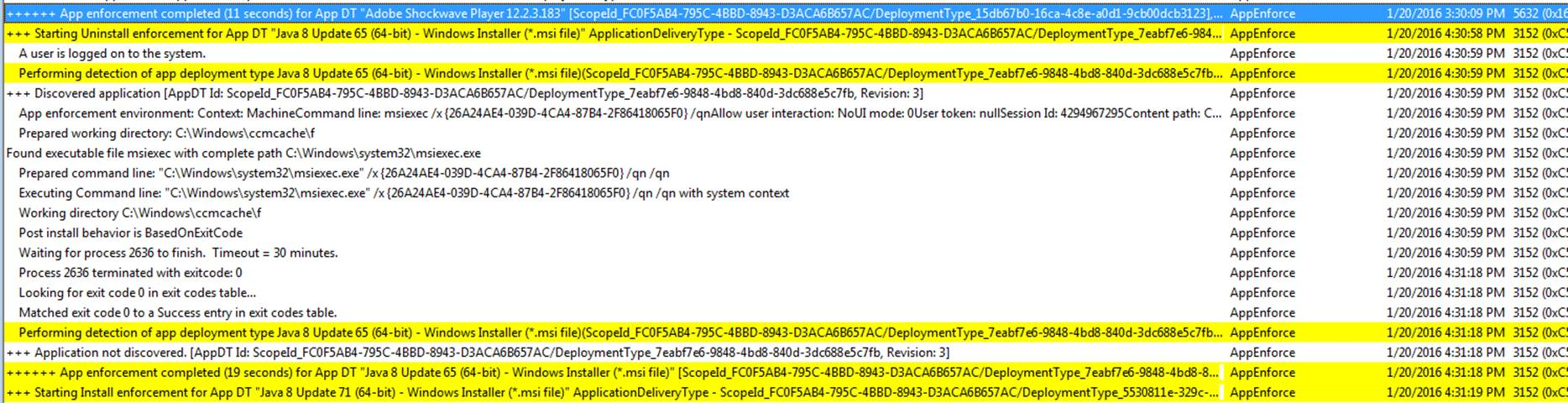Click the Found executable file msiexec line

point(784,154)
